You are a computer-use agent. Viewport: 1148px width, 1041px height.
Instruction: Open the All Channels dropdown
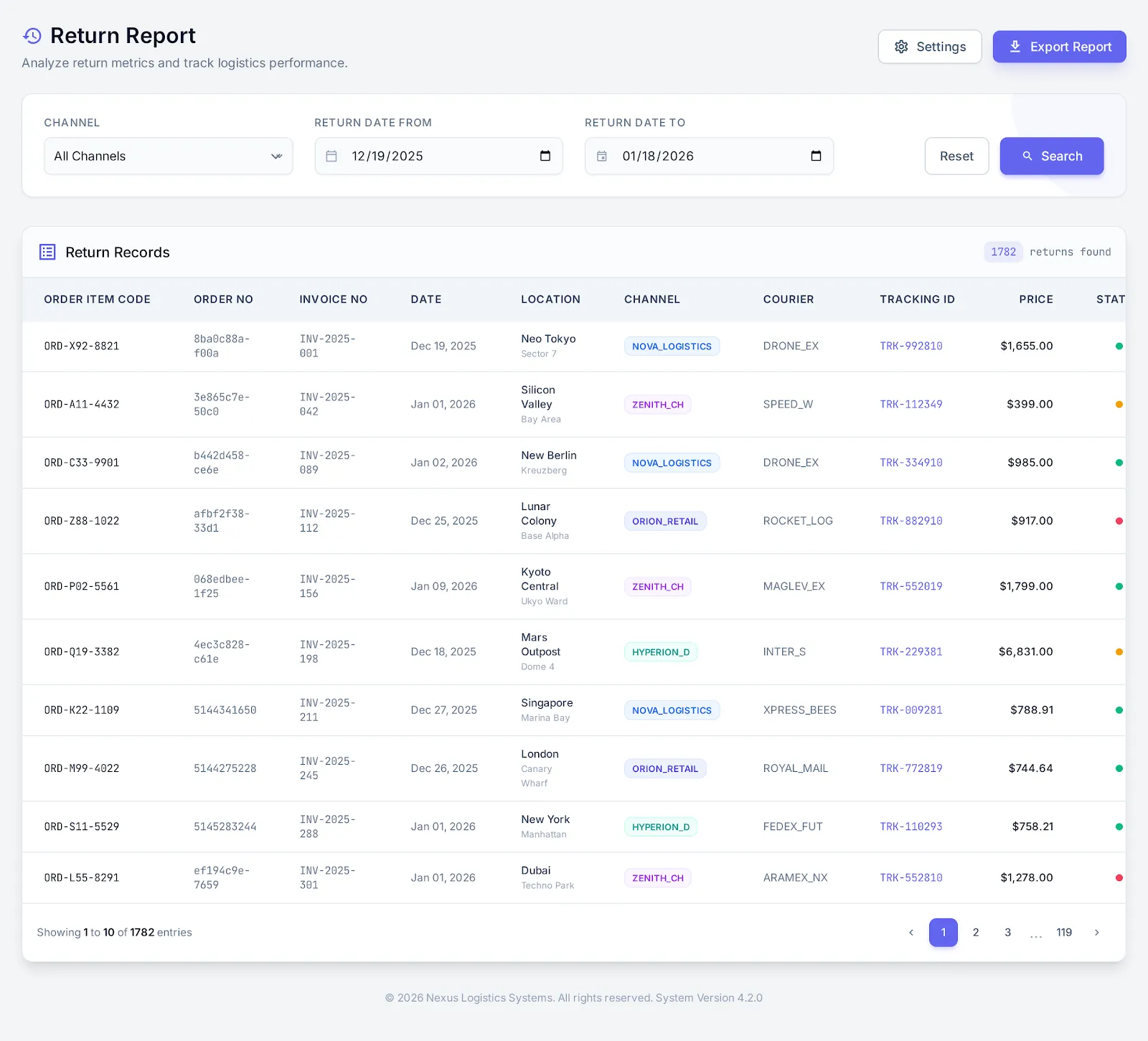[x=168, y=156]
